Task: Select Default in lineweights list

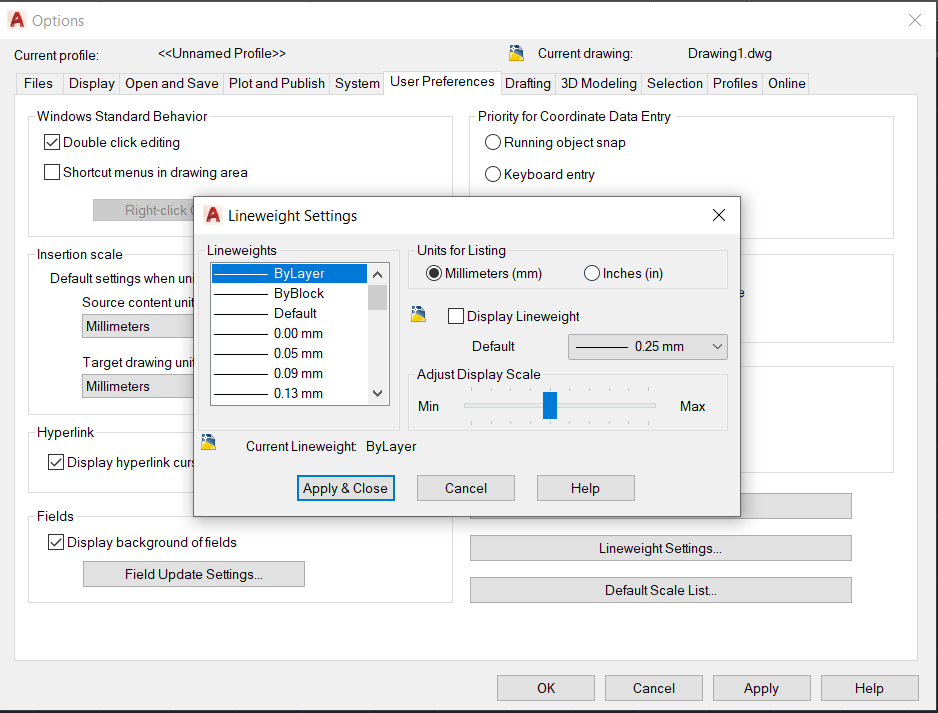Action: 290,313
